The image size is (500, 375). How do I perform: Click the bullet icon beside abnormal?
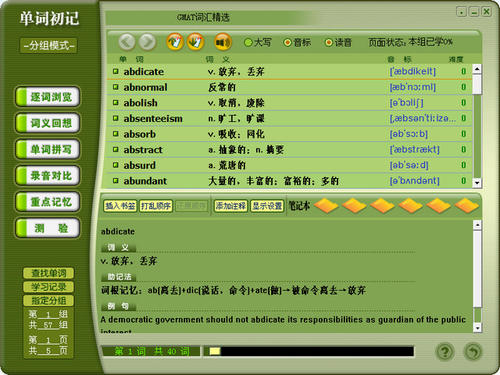point(116,87)
